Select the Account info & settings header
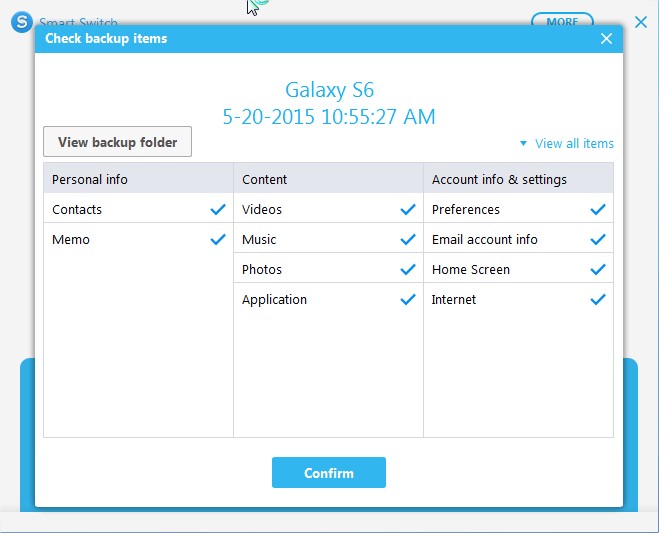Image resolution: width=659 pixels, height=533 pixels. click(518, 178)
